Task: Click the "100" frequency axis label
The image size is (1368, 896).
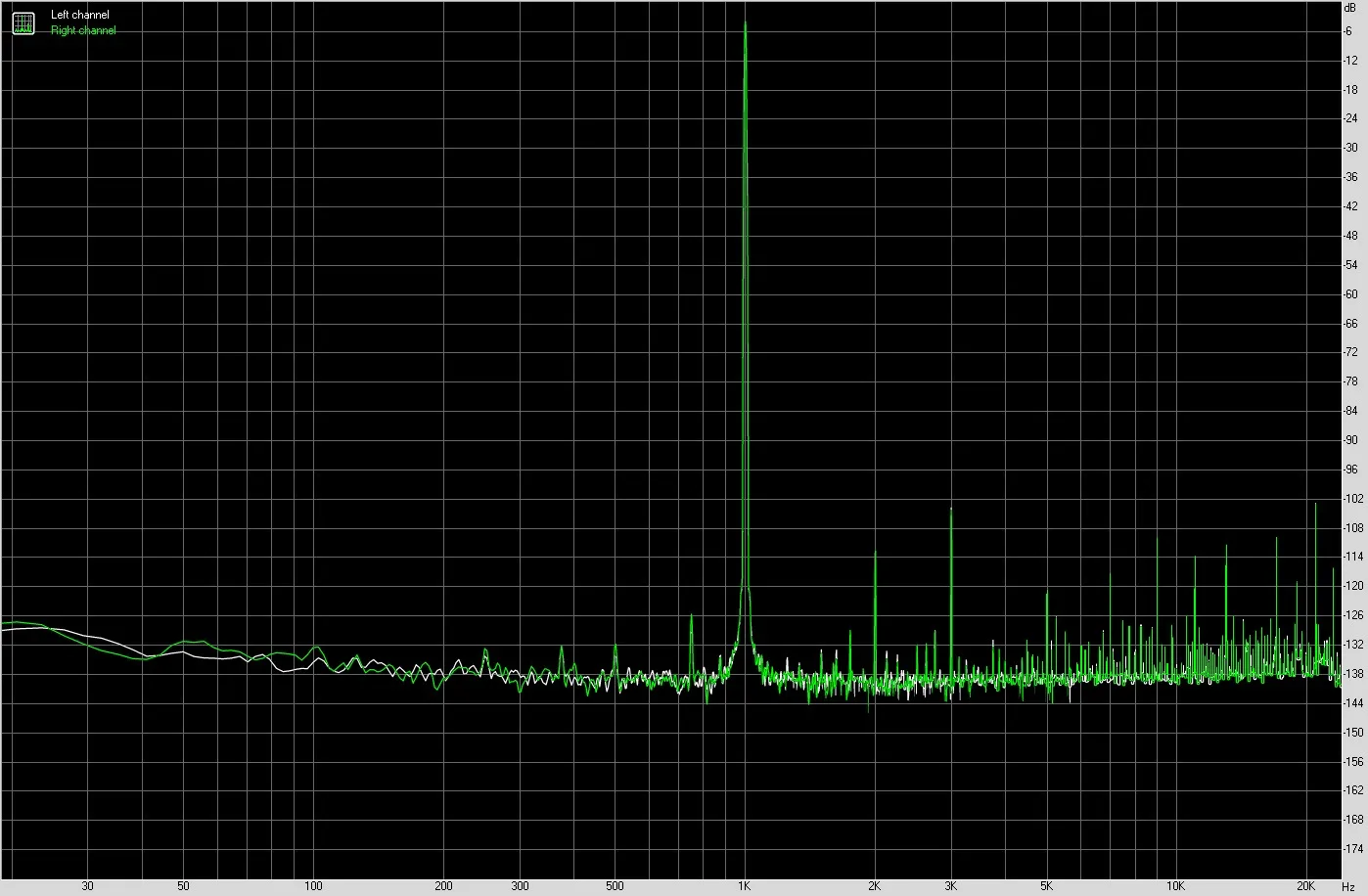Action: [x=313, y=886]
